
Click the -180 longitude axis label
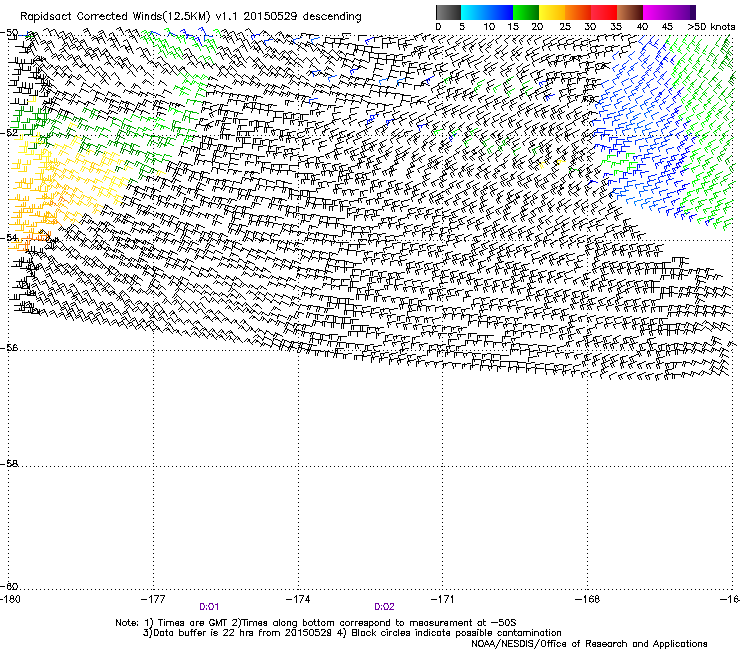click(x=10, y=599)
